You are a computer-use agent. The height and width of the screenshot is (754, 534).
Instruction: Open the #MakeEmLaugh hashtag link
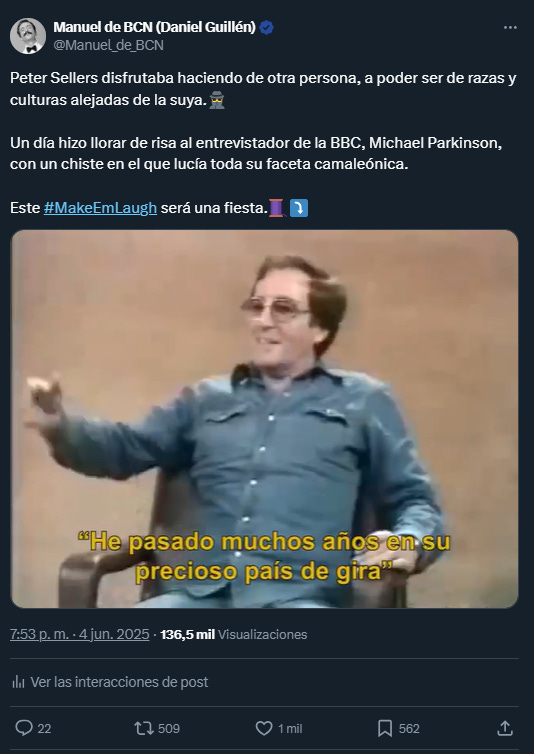[x=100, y=208]
